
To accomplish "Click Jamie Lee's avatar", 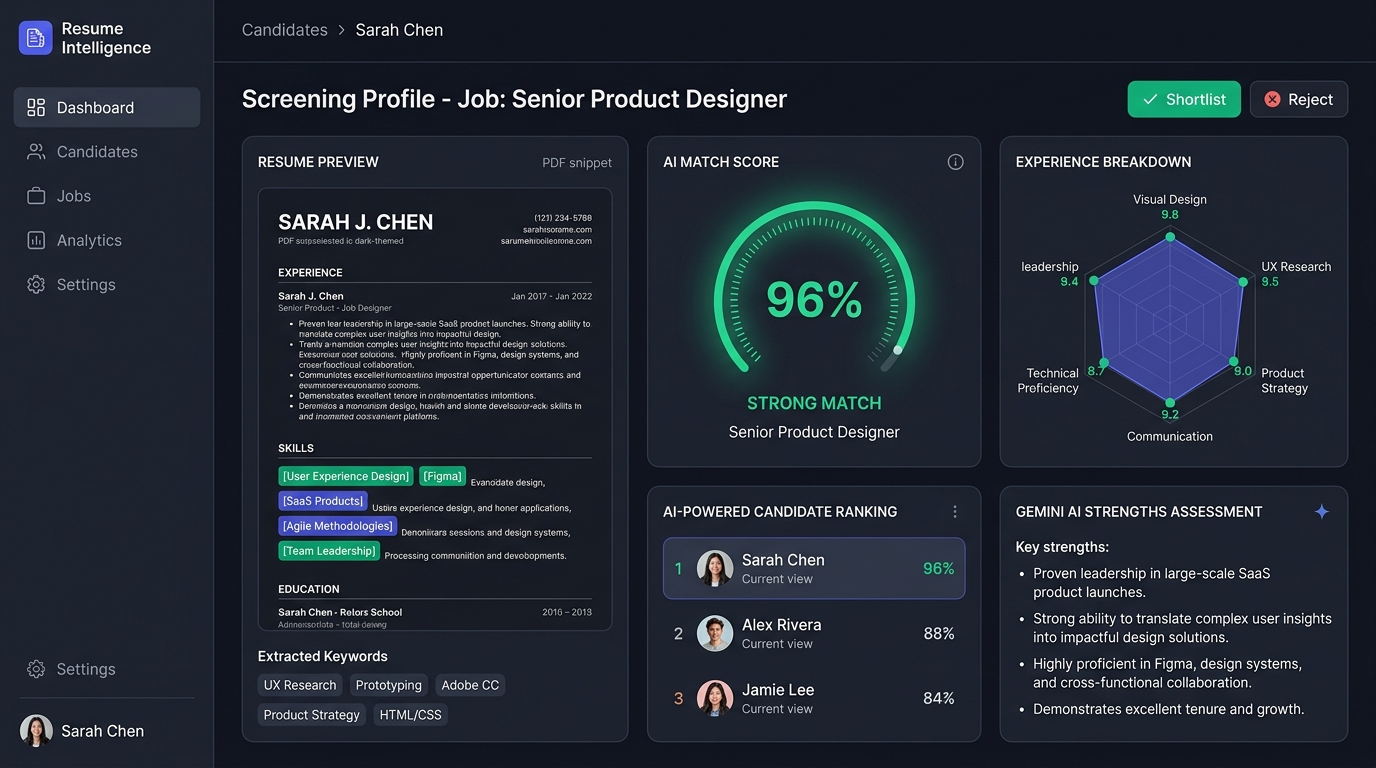I will [x=715, y=698].
